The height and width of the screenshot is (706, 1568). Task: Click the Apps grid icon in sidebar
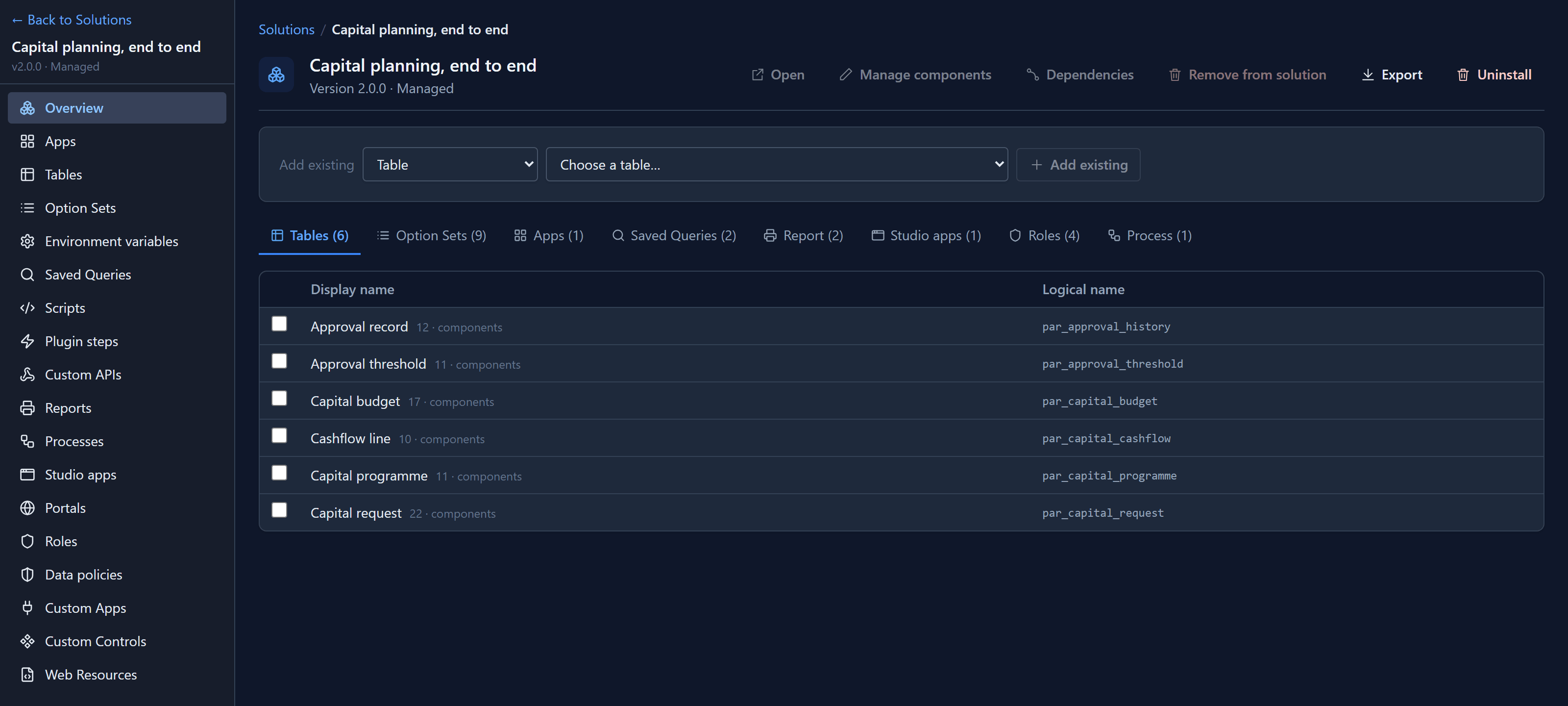click(x=27, y=141)
